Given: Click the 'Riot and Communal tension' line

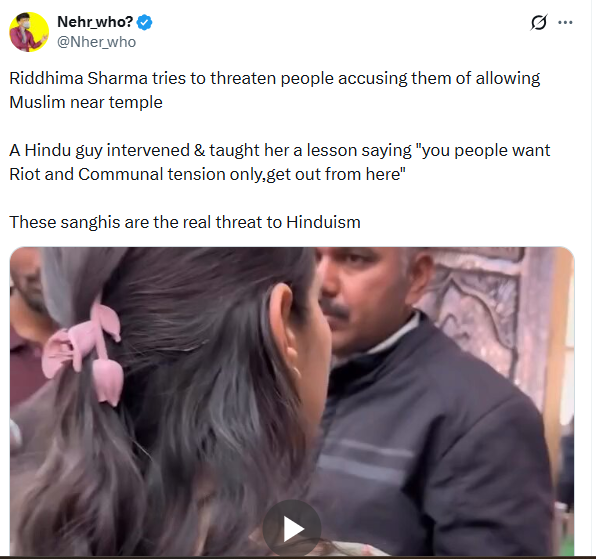Looking at the screenshot, I should pyautogui.click(x=207, y=174).
